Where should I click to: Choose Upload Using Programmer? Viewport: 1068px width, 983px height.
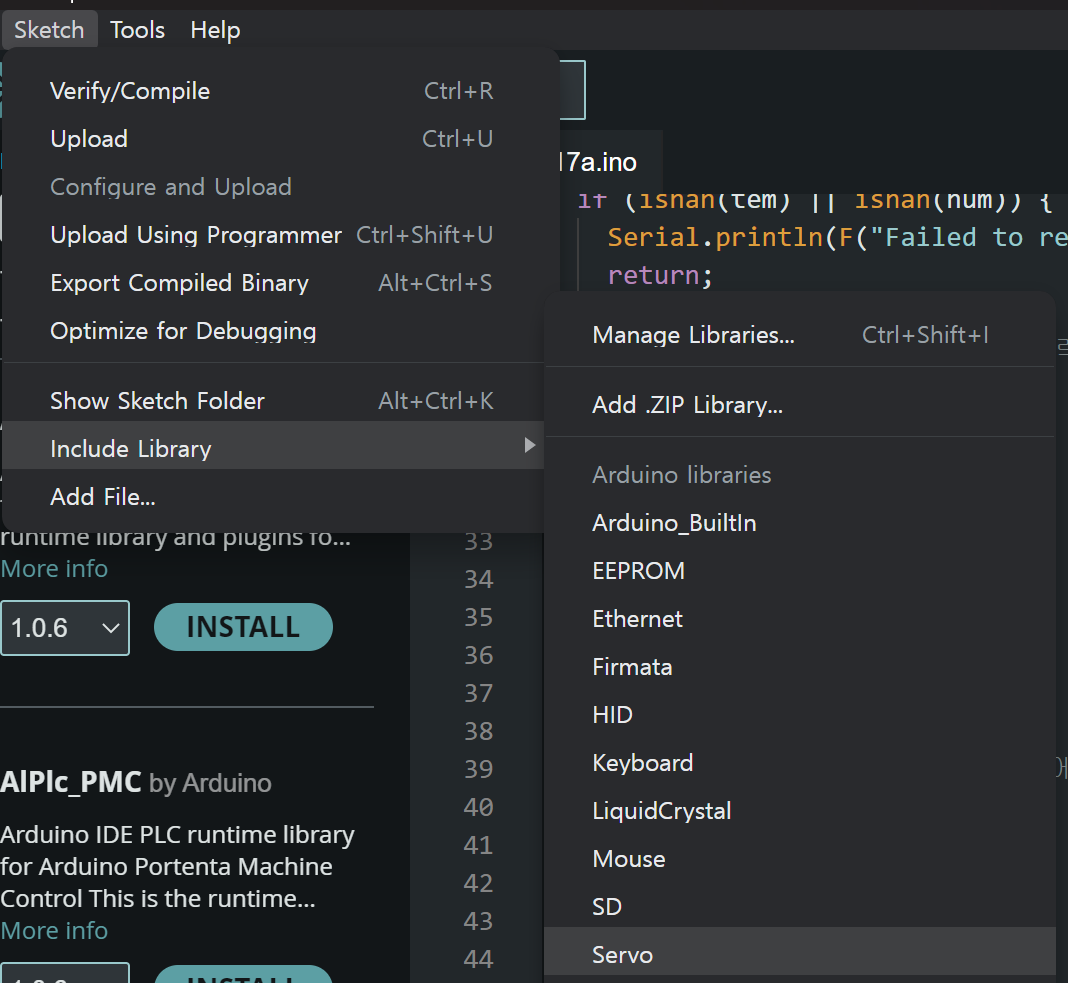(272, 235)
